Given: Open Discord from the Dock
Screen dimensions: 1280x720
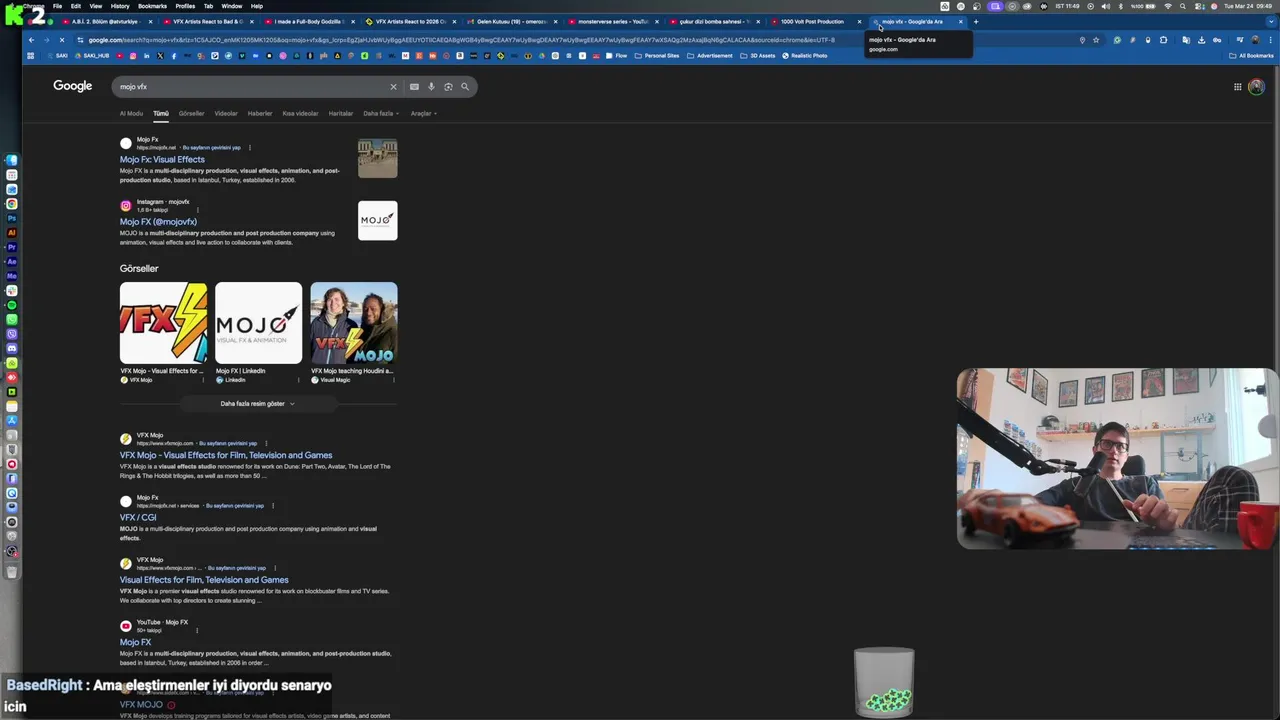Looking at the screenshot, I should tap(12, 348).
